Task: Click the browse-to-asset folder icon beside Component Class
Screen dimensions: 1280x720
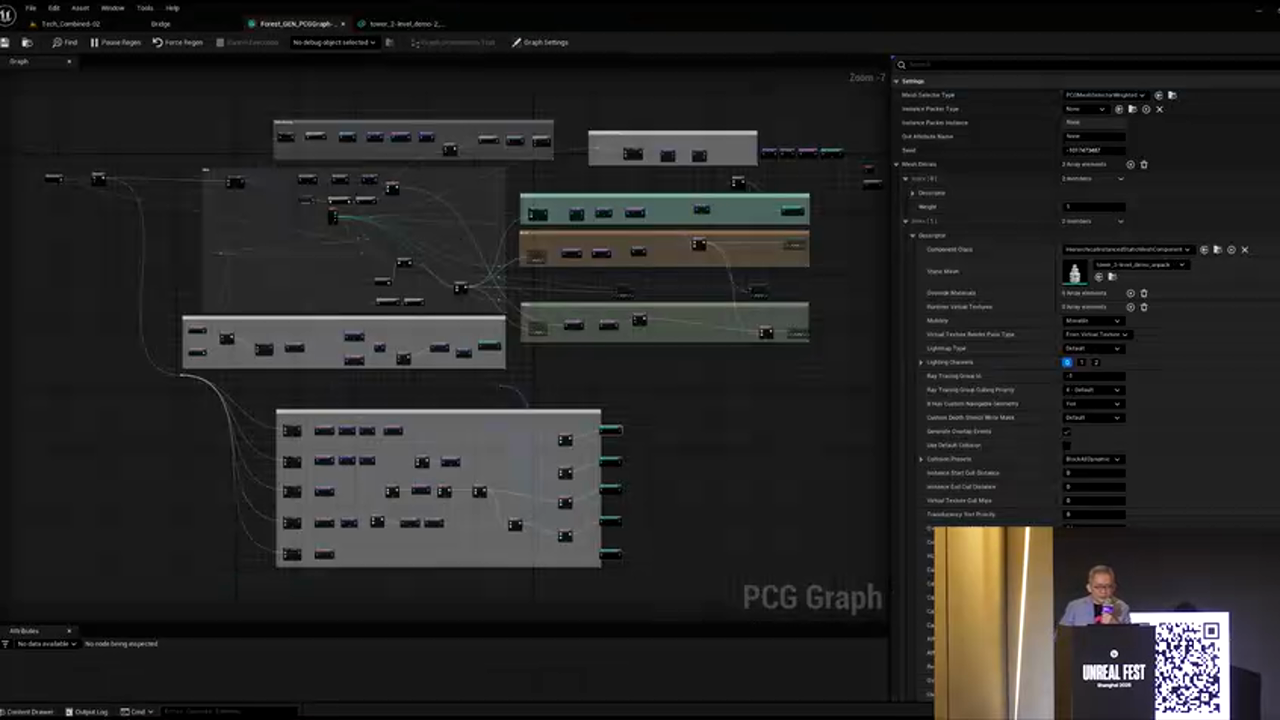Action: coord(1217,249)
